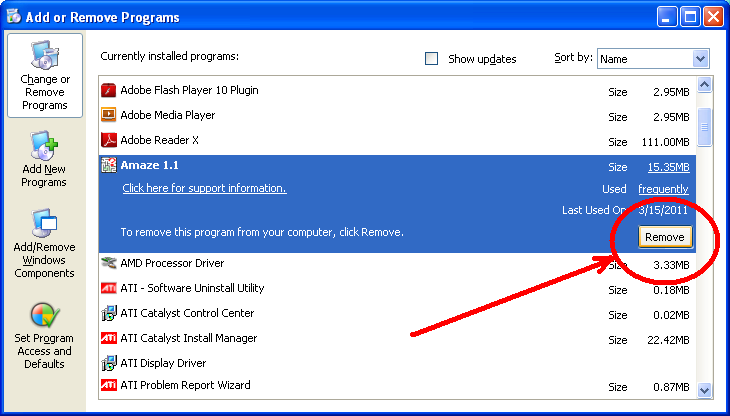730x416 pixels.
Task: Click the title bar Add or Remove Programs icon
Action: click(14, 16)
